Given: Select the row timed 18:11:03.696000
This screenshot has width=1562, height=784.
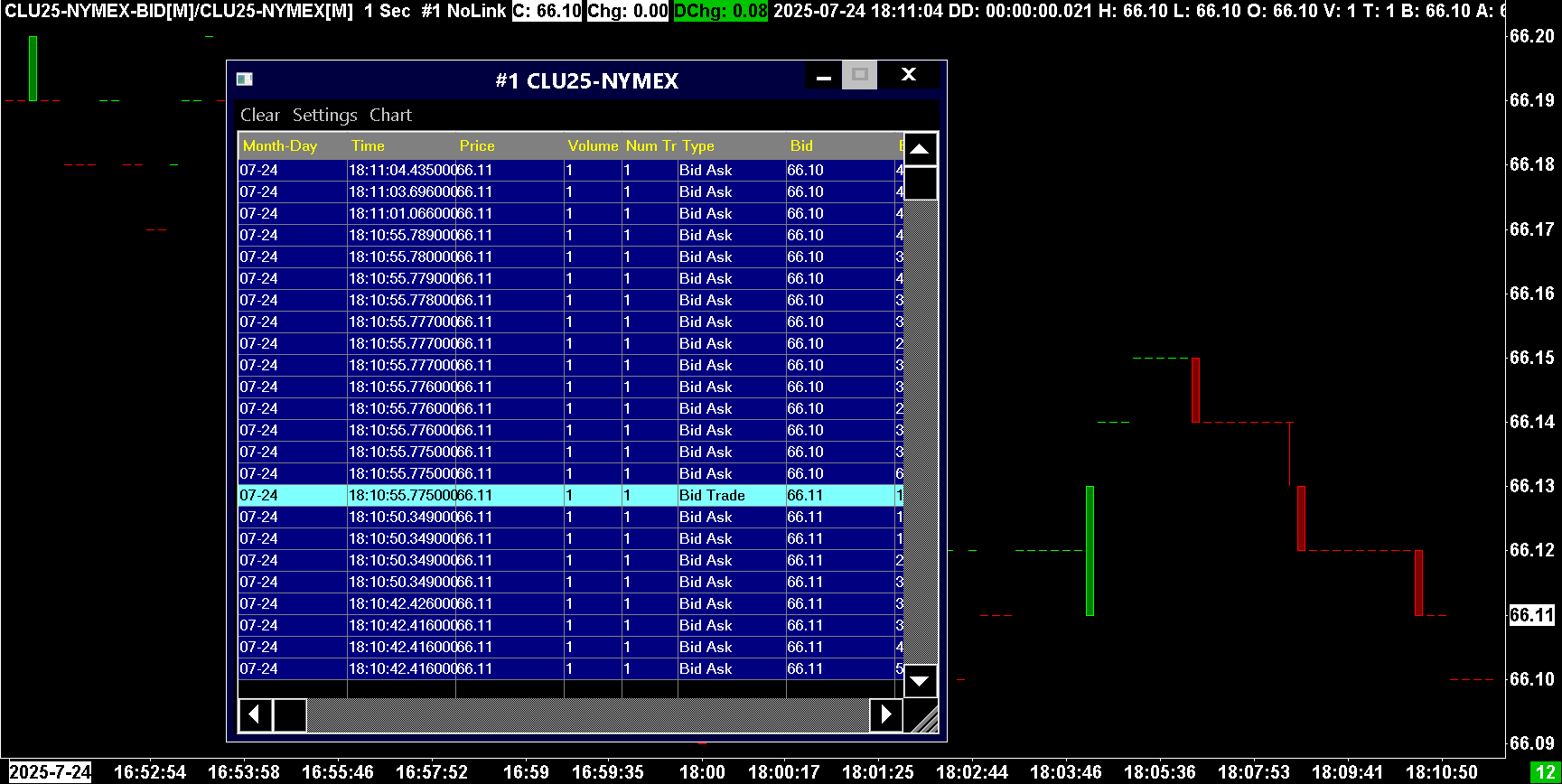Looking at the screenshot, I should (x=570, y=191).
